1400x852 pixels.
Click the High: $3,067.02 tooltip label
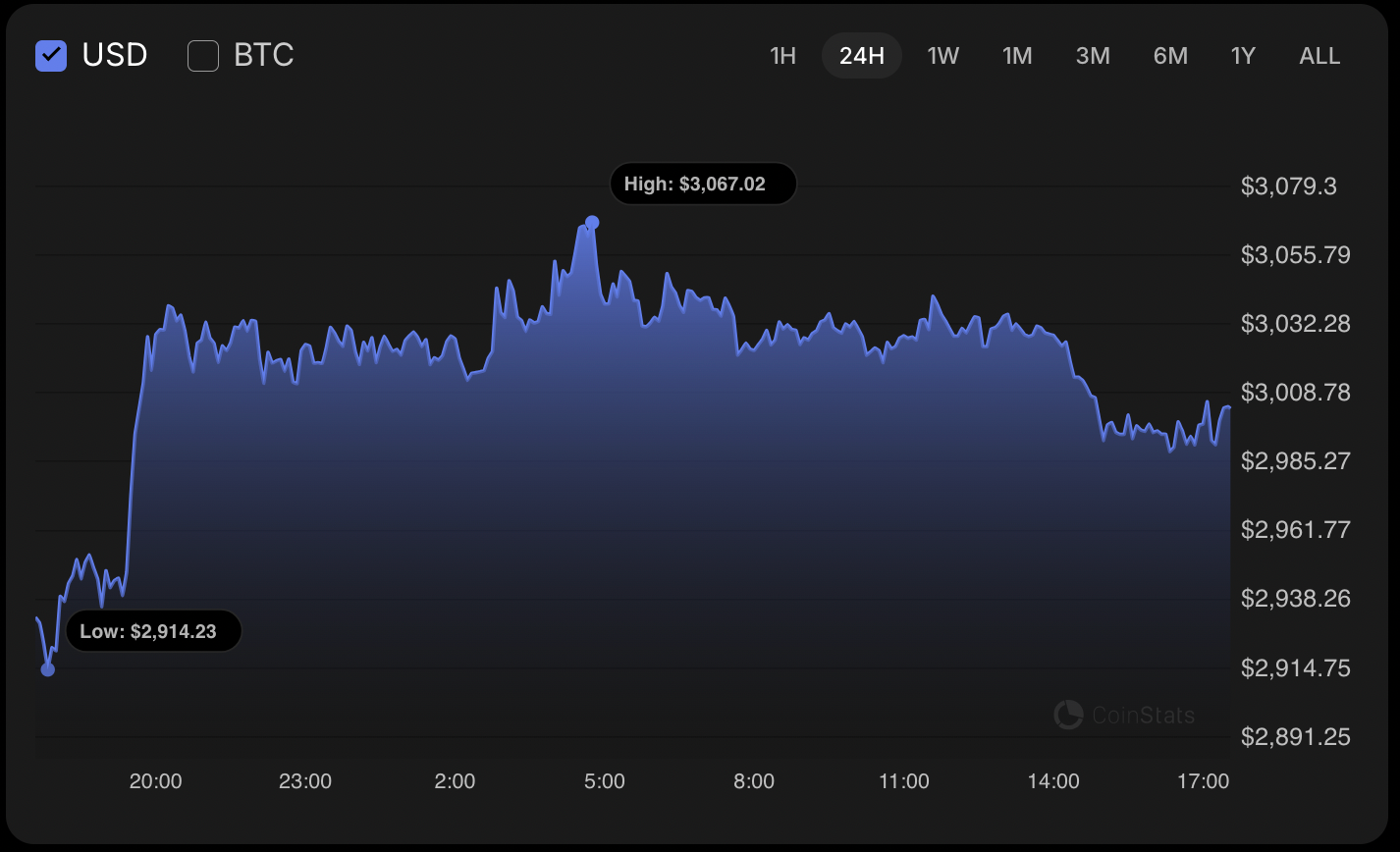(702, 185)
